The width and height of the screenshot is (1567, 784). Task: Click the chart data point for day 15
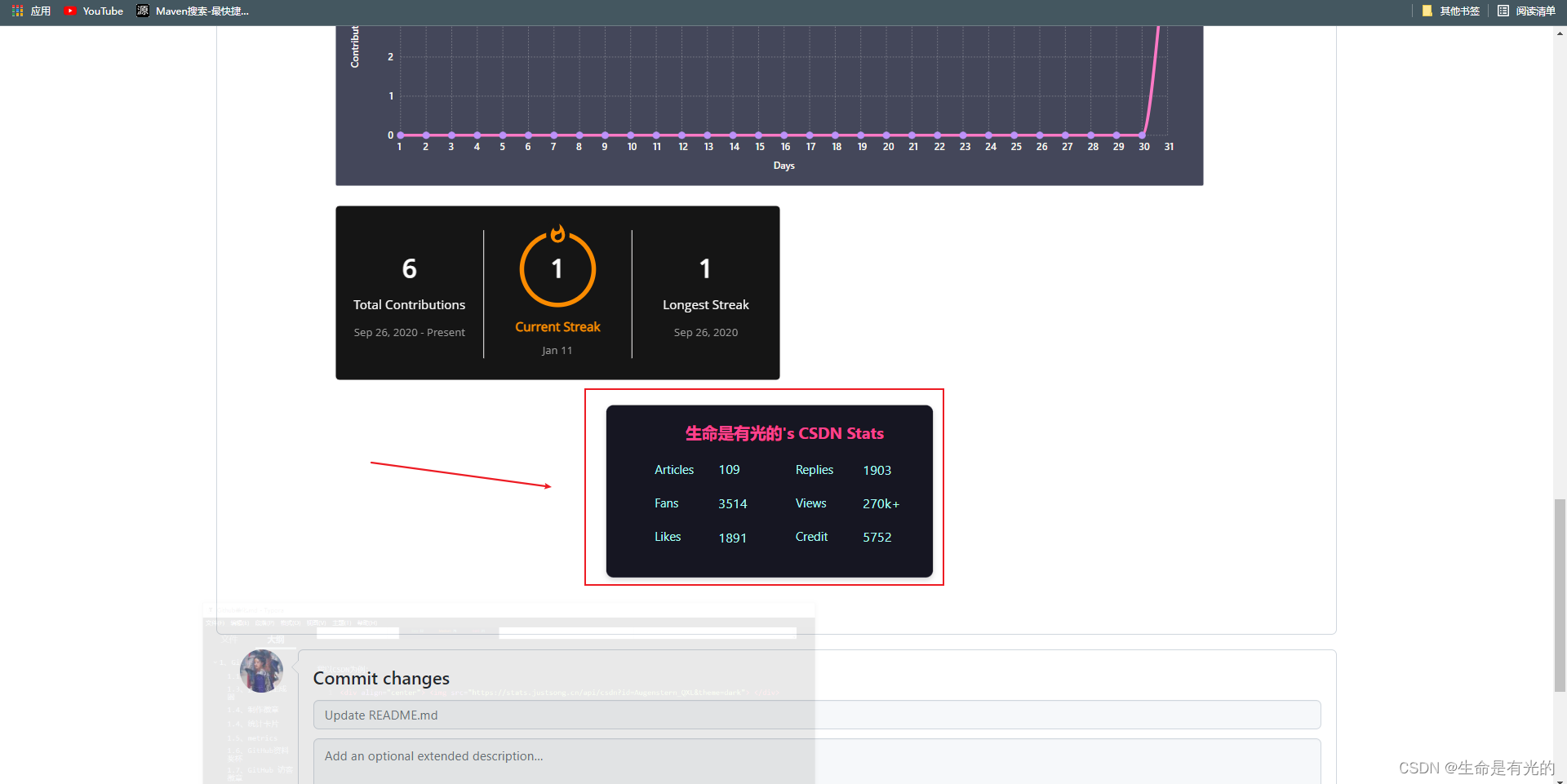(x=758, y=135)
